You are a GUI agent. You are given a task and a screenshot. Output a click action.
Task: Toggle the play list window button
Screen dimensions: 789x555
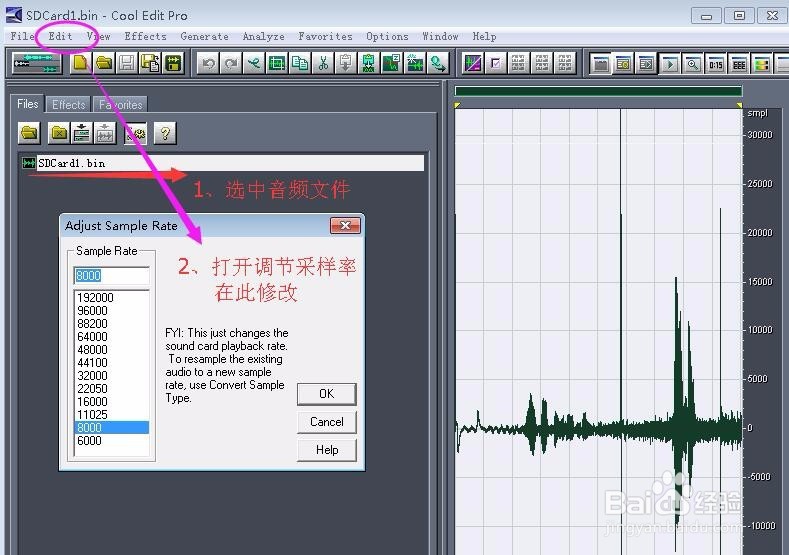[x=647, y=64]
